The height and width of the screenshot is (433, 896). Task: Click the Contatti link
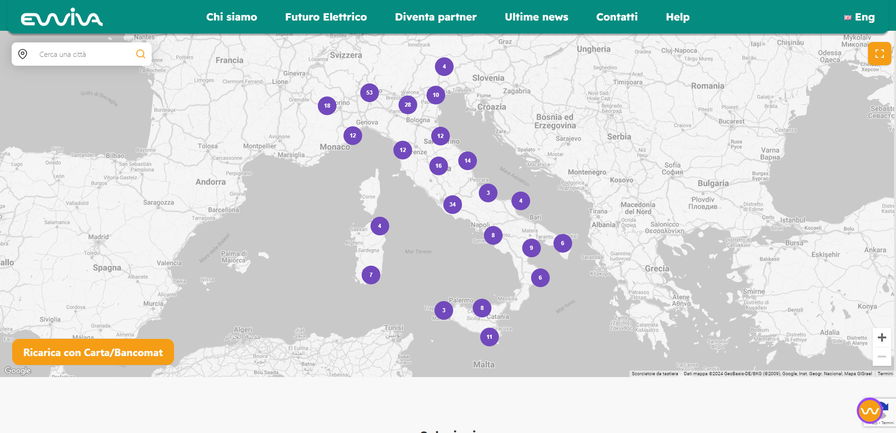tap(616, 17)
